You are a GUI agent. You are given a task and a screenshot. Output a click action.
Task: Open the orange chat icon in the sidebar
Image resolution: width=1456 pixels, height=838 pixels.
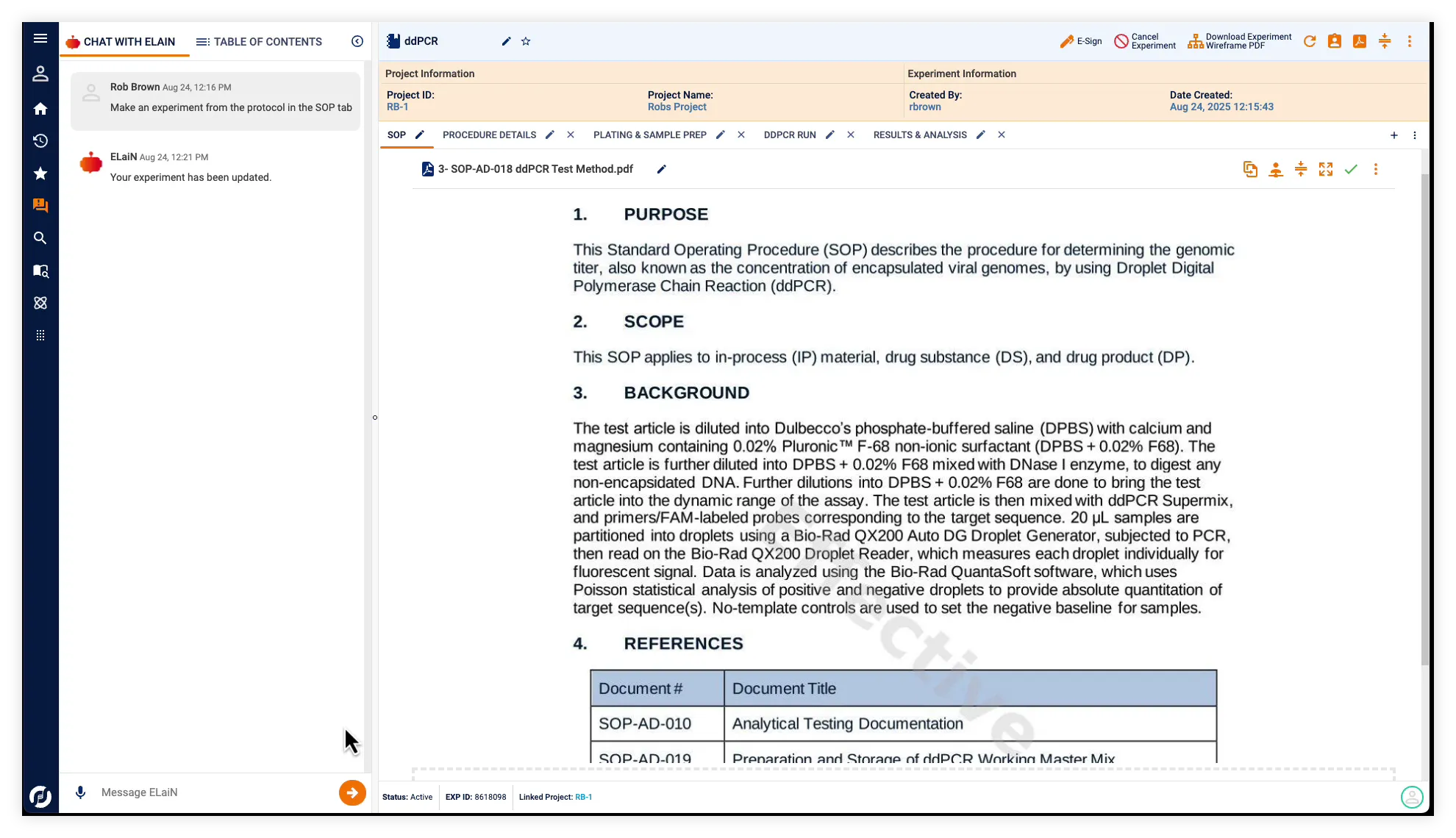click(x=40, y=206)
